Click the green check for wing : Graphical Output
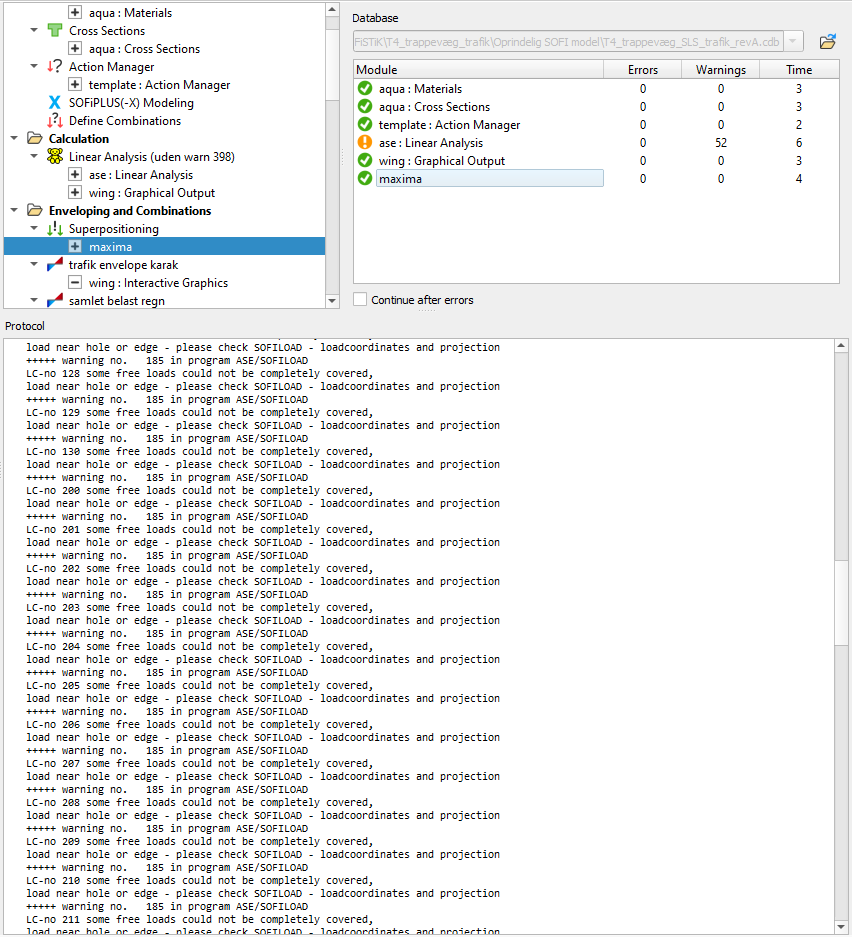The image size is (852, 937). click(364, 160)
